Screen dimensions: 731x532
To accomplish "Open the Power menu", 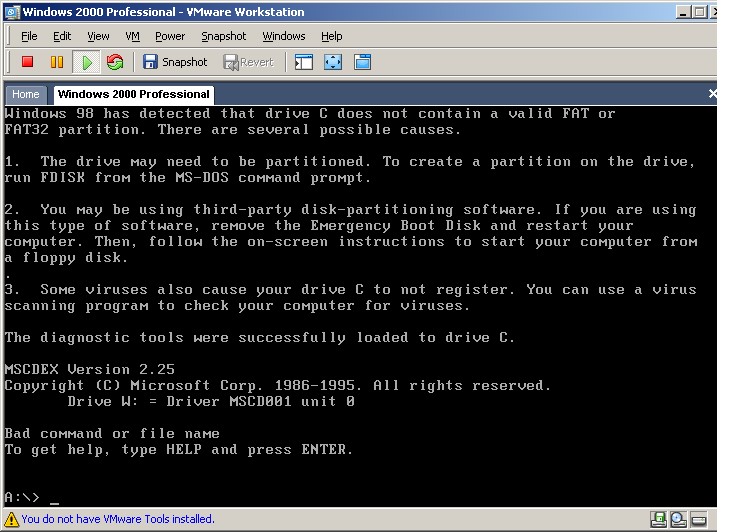I will click(170, 36).
